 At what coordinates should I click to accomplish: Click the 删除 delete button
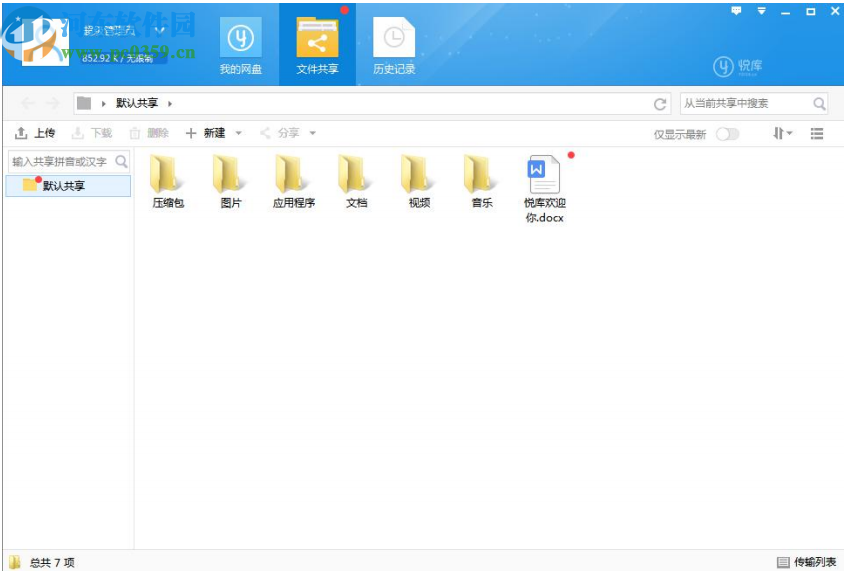tap(149, 133)
